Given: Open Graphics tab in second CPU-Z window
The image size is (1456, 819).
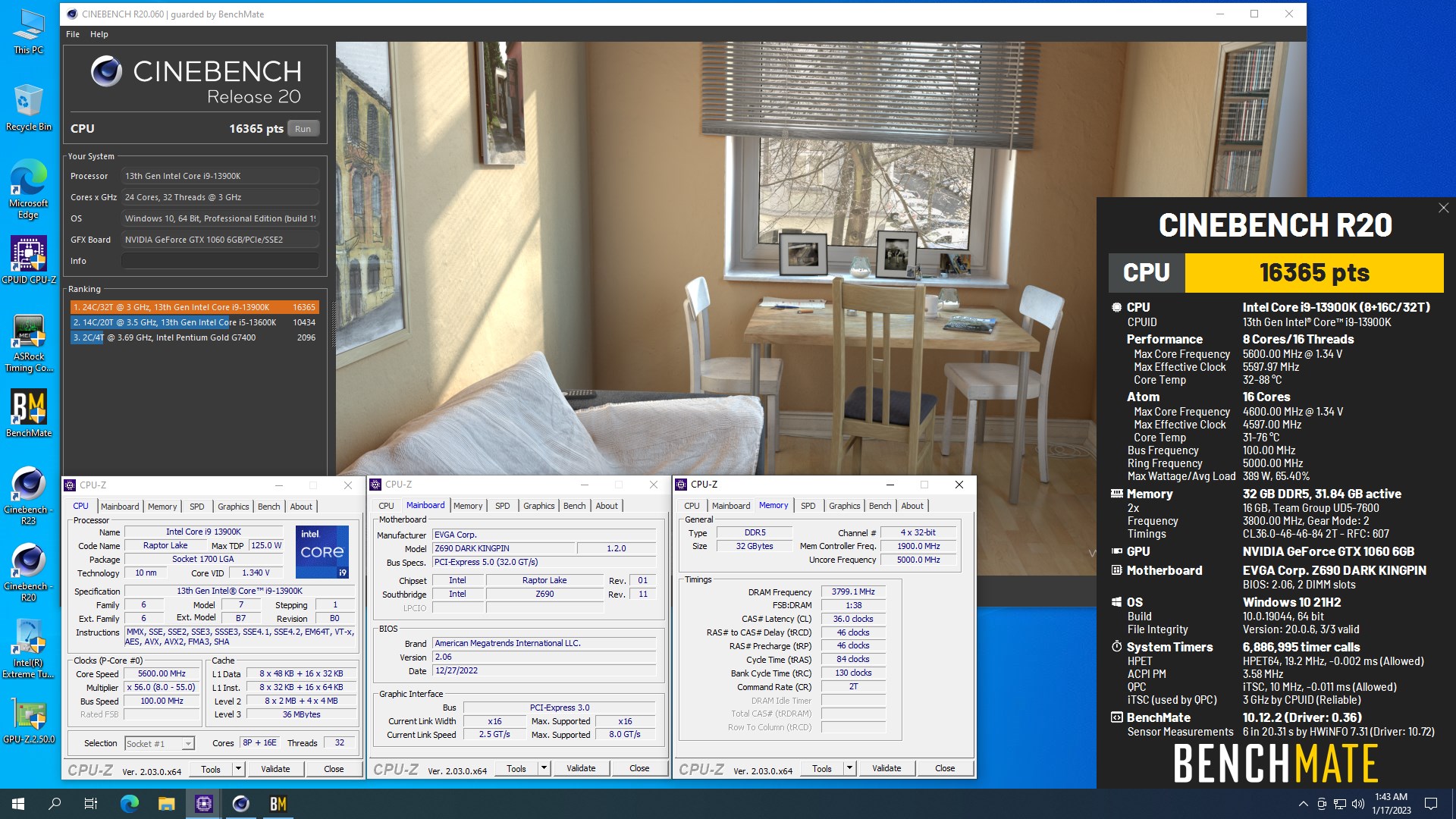Looking at the screenshot, I should click(x=539, y=506).
